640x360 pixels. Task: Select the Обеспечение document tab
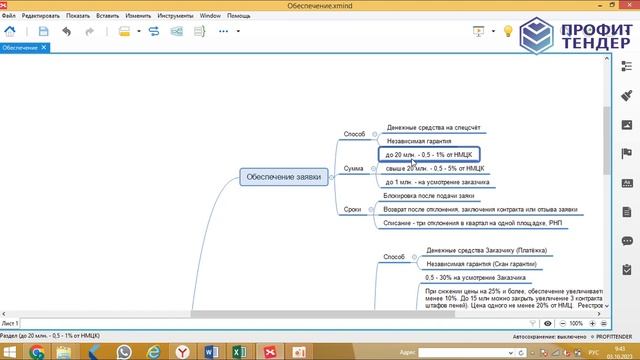pos(20,48)
